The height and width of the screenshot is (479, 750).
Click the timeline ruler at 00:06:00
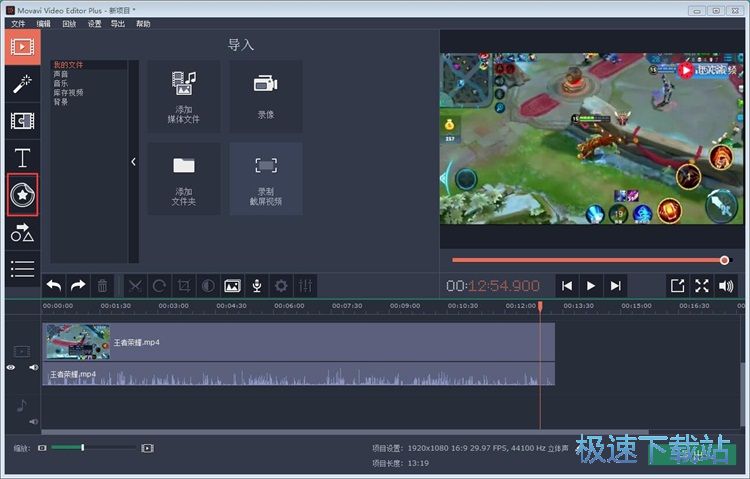point(289,306)
